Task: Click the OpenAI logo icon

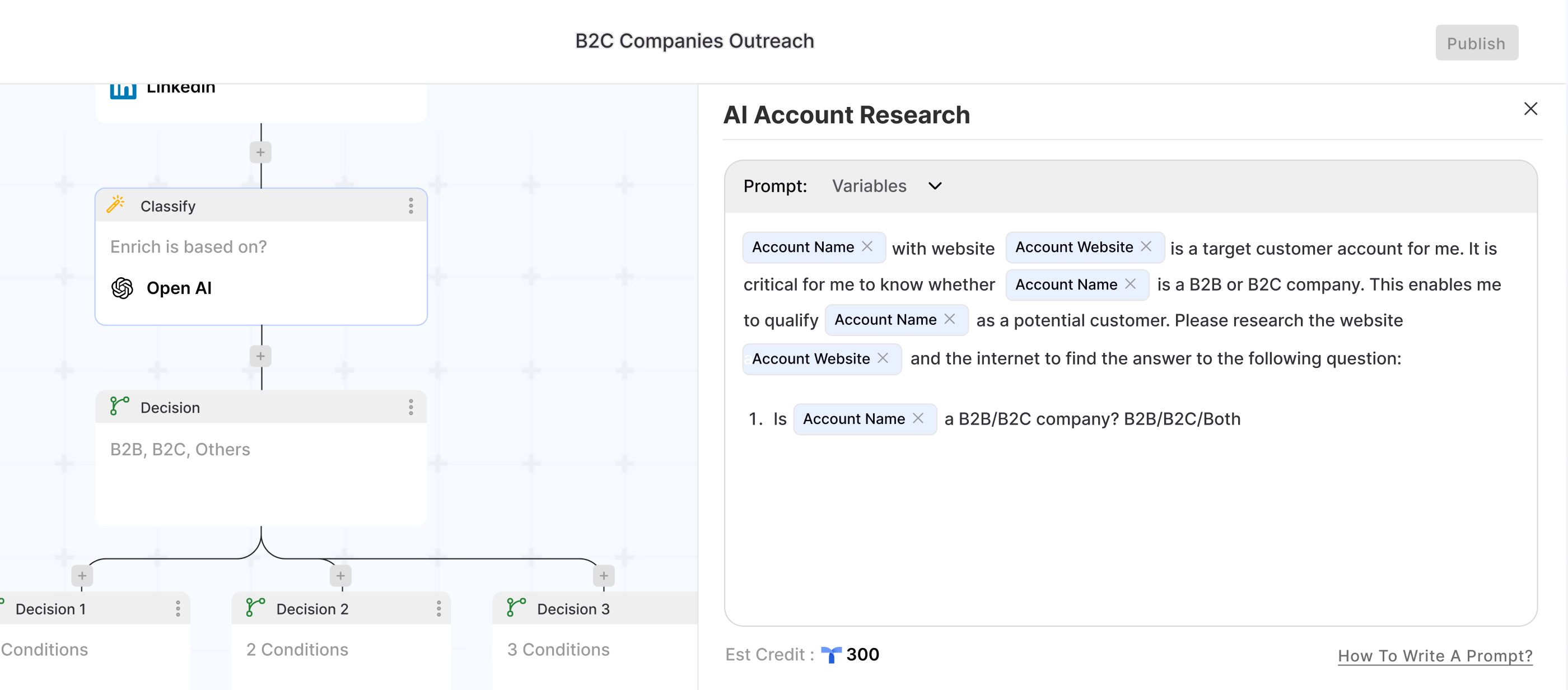Action: pos(122,288)
